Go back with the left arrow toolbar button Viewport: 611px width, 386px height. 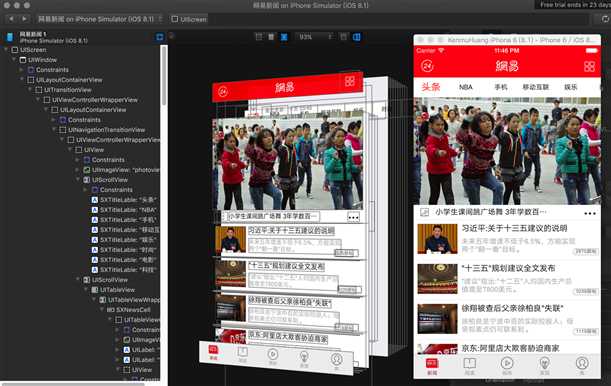[11, 19]
